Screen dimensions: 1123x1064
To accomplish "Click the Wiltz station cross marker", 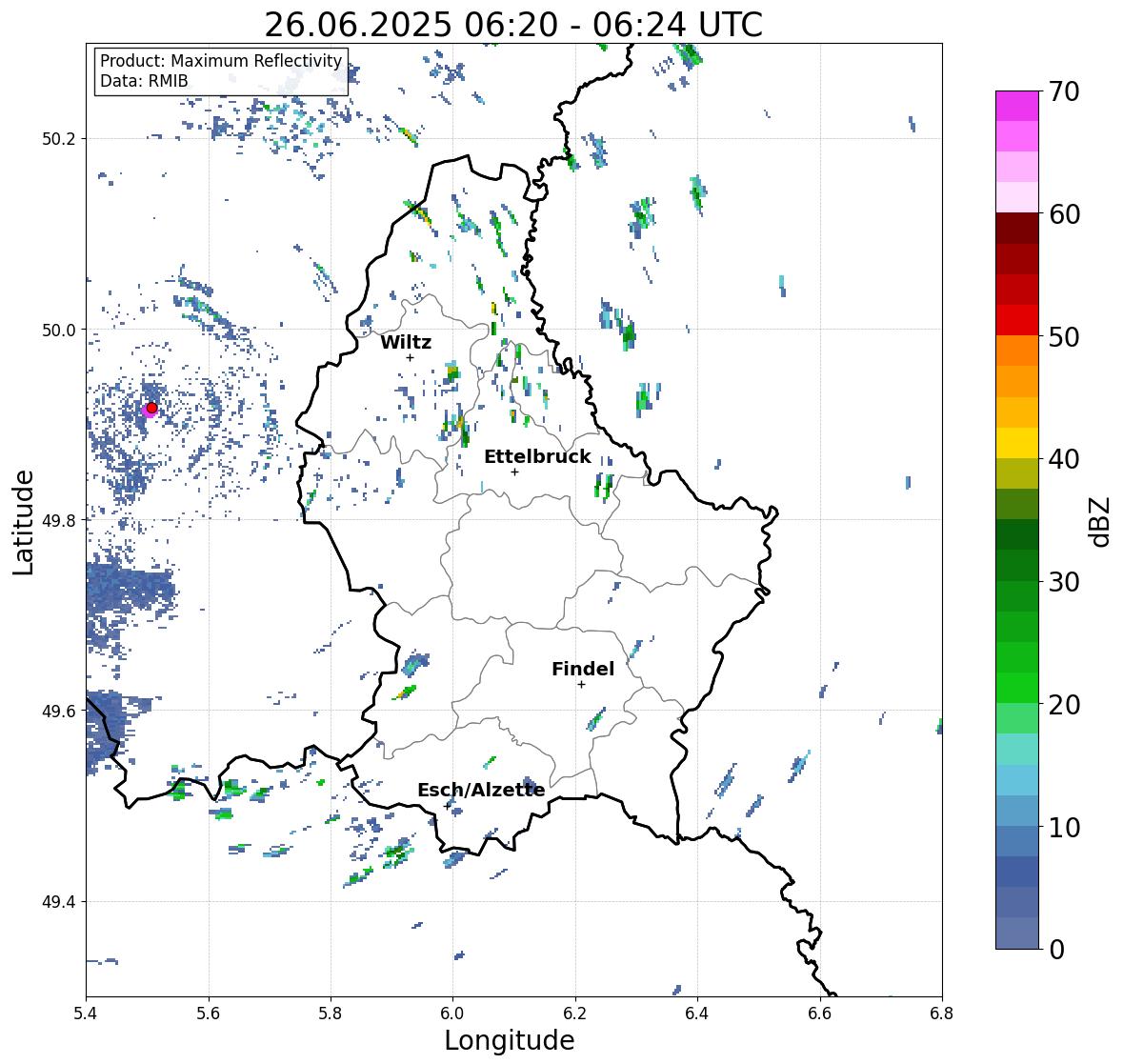I will tap(410, 357).
